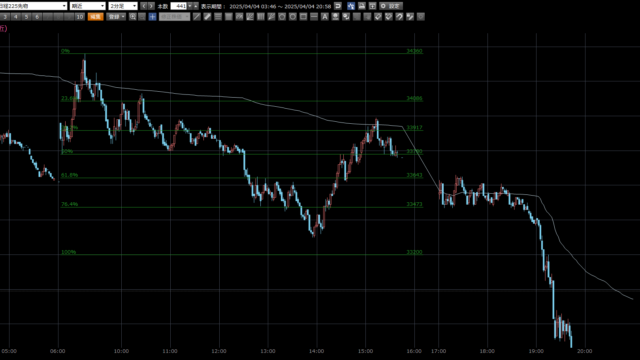Viewport: 640px width, 360px height.
Task: Click the 33643 price label
Action: coord(414,175)
